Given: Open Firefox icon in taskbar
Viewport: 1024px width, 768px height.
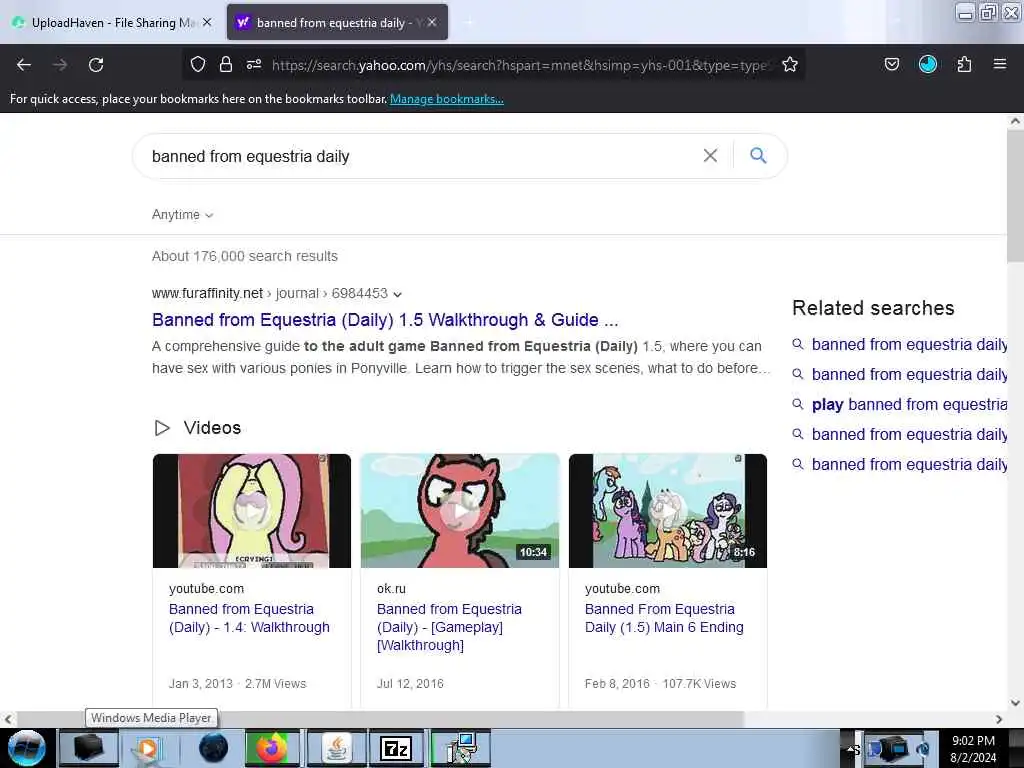Looking at the screenshot, I should [272, 748].
